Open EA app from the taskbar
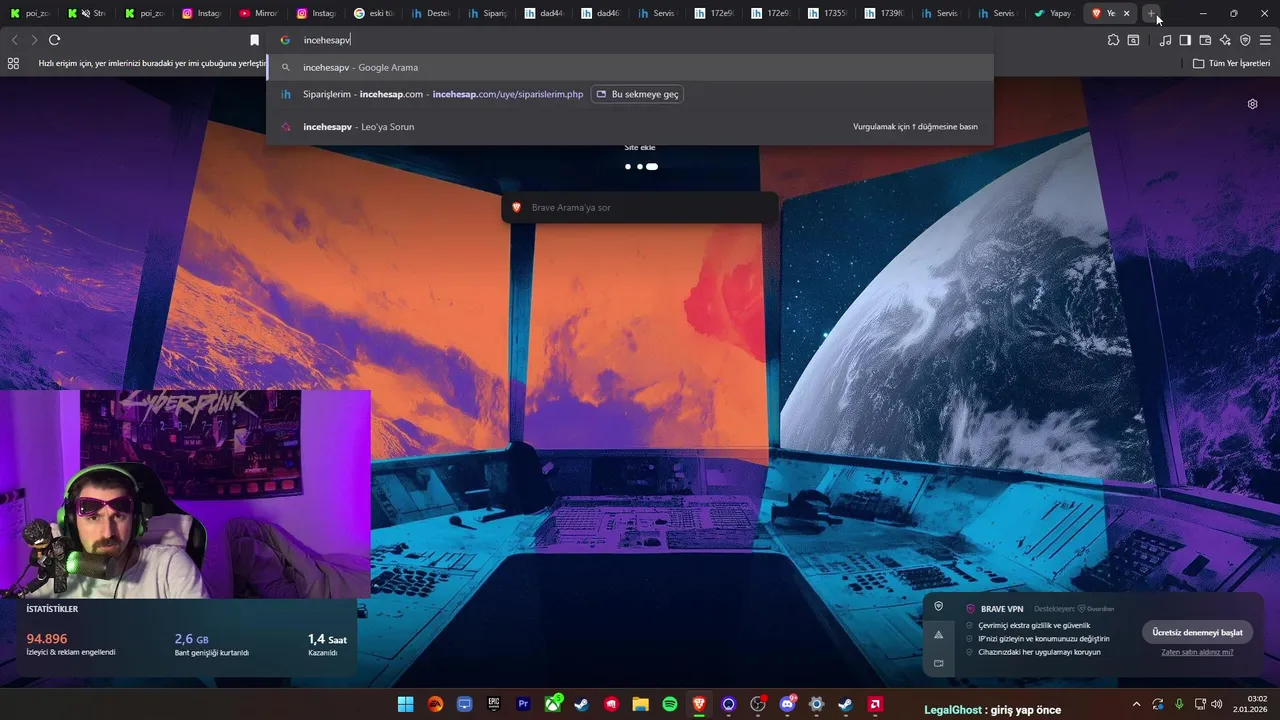Screen dimensions: 1280x720 pyautogui.click(x=435, y=704)
